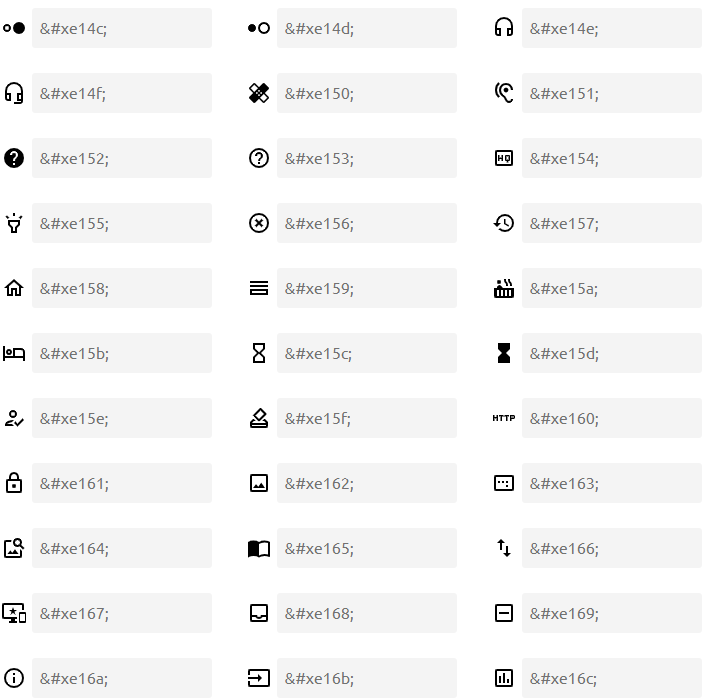The height and width of the screenshot is (698, 714).
Task: Click the hearing ear icon
Action: [504, 93]
